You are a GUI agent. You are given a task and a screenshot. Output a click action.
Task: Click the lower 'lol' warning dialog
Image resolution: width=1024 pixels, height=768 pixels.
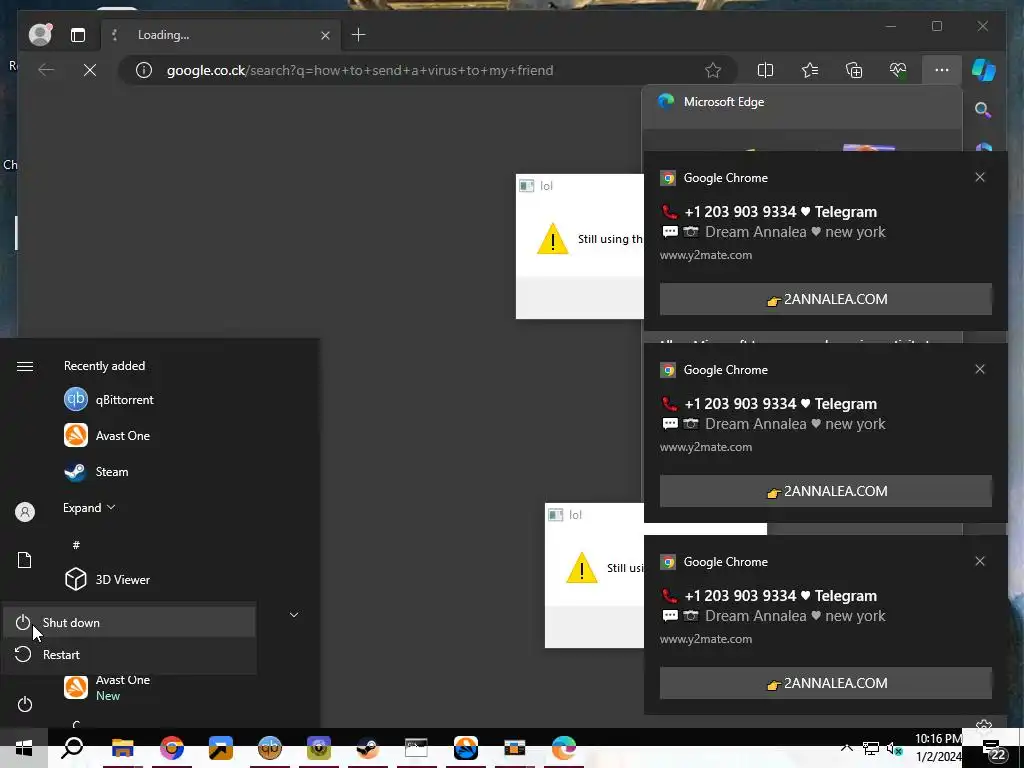coord(594,575)
